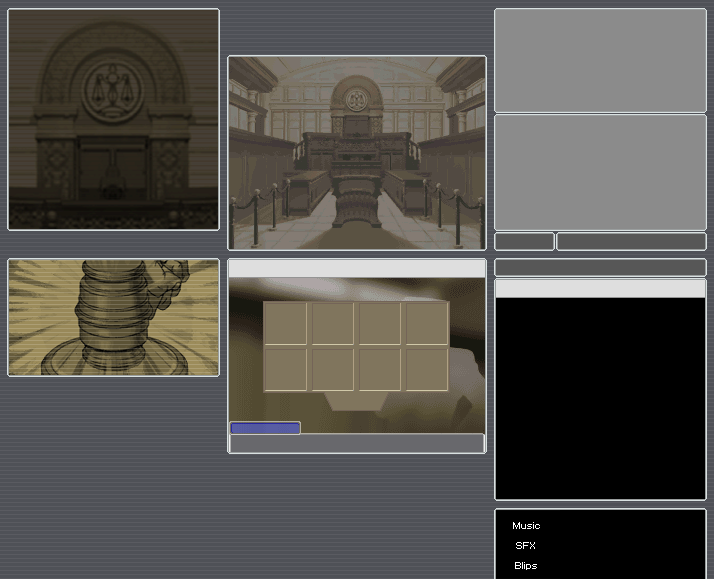Viewport: 714px width, 579px height.
Task: Click the white bar above the emote grid
Action: tap(357, 268)
